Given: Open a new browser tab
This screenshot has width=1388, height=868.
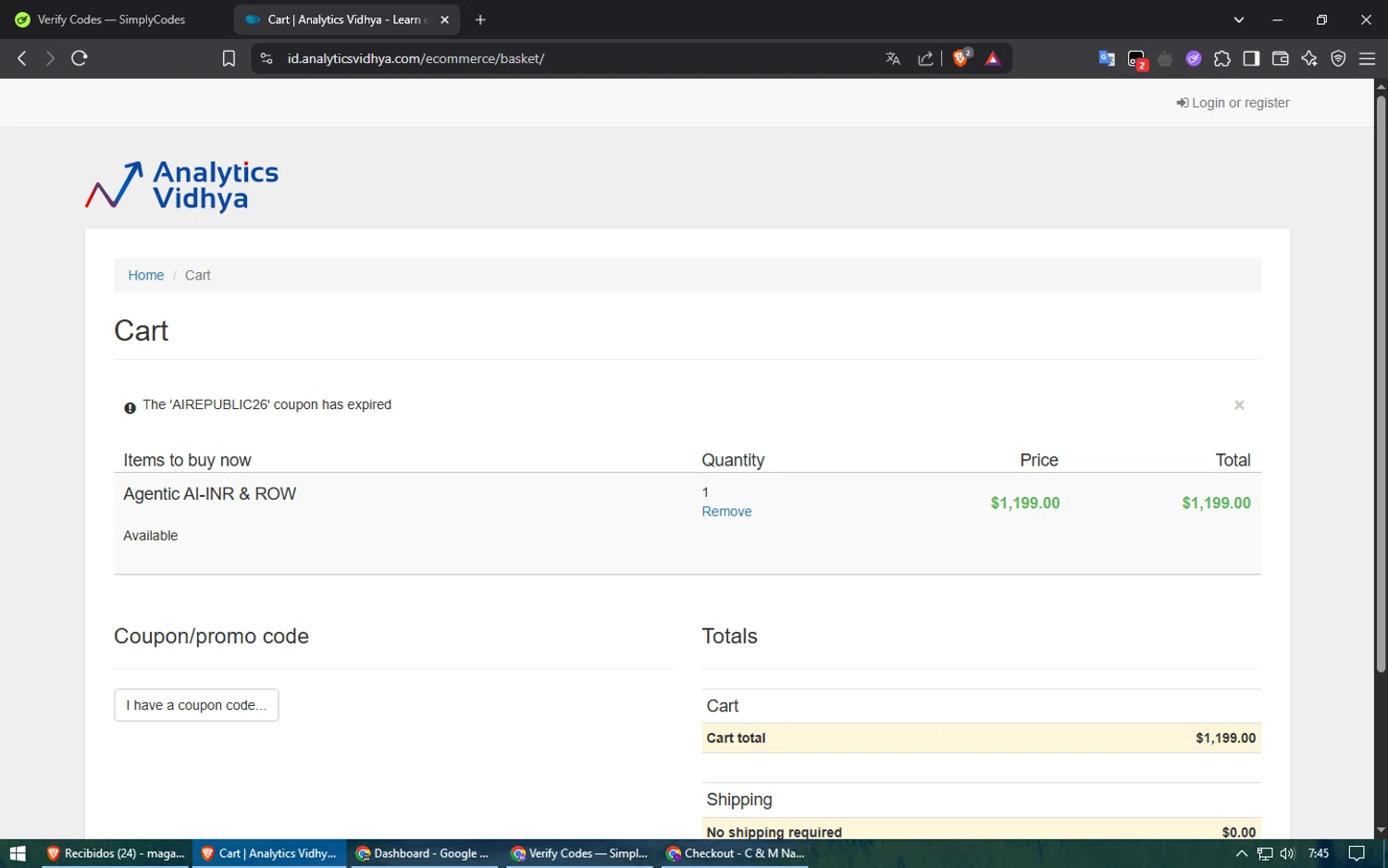Looking at the screenshot, I should tap(480, 19).
